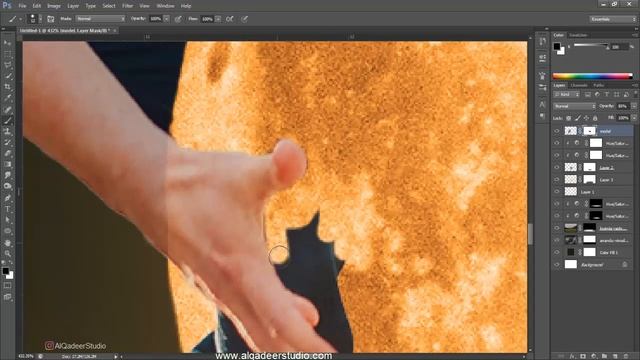Screen dimensions: 640x360
Task: Close the Untitled-1 document tab
Action: pyautogui.click(x=115, y=31)
